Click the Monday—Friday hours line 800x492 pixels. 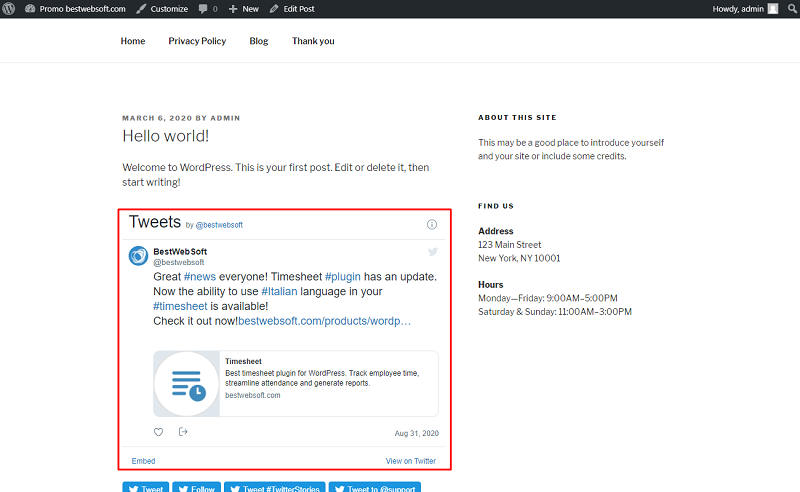tap(547, 298)
